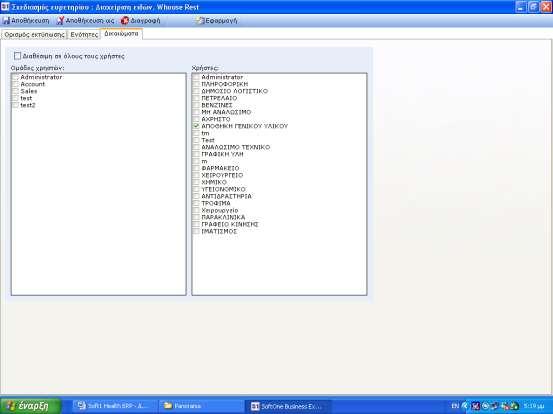
Task: Enable Διαθέσιμη σε όλους τους χρήστες checkbox
Action: (x=17, y=56)
